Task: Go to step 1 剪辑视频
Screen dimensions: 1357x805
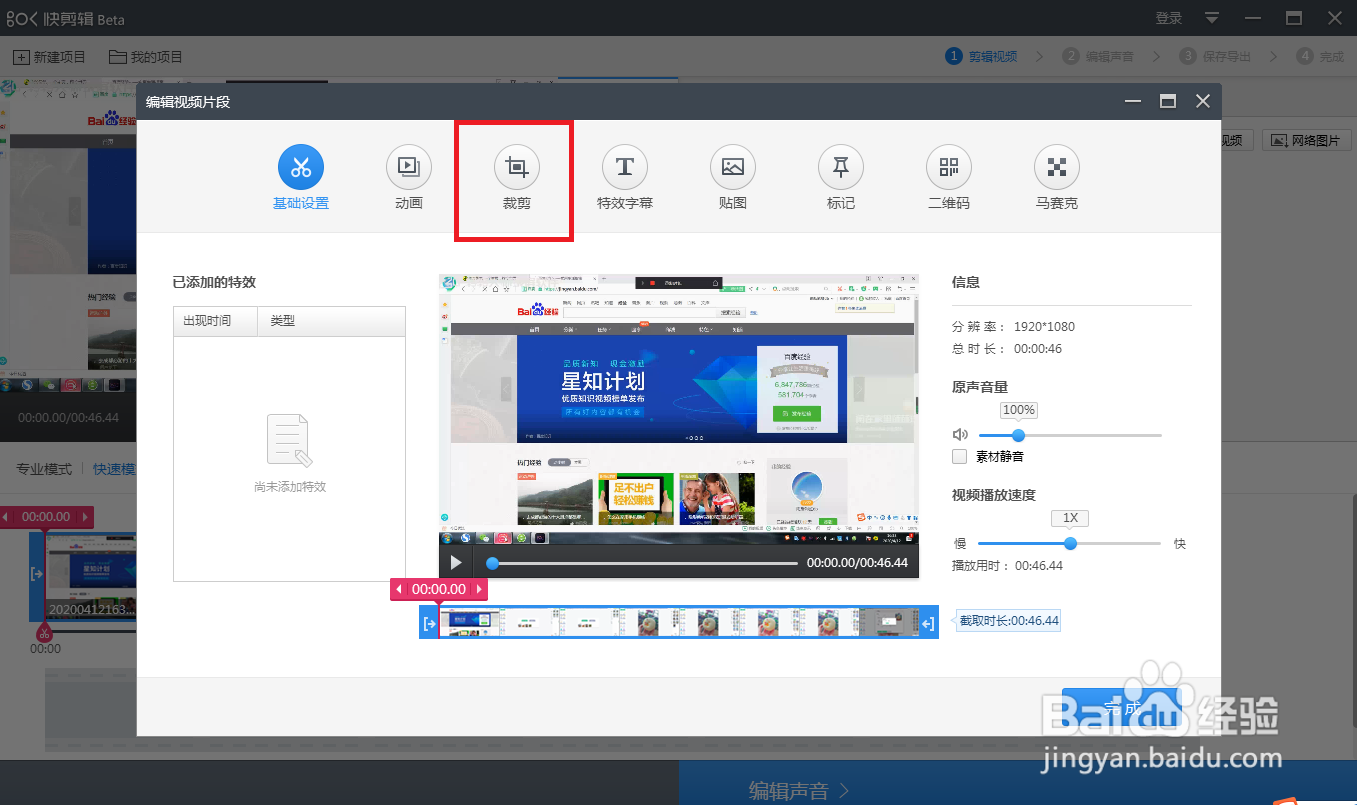Action: click(982, 57)
